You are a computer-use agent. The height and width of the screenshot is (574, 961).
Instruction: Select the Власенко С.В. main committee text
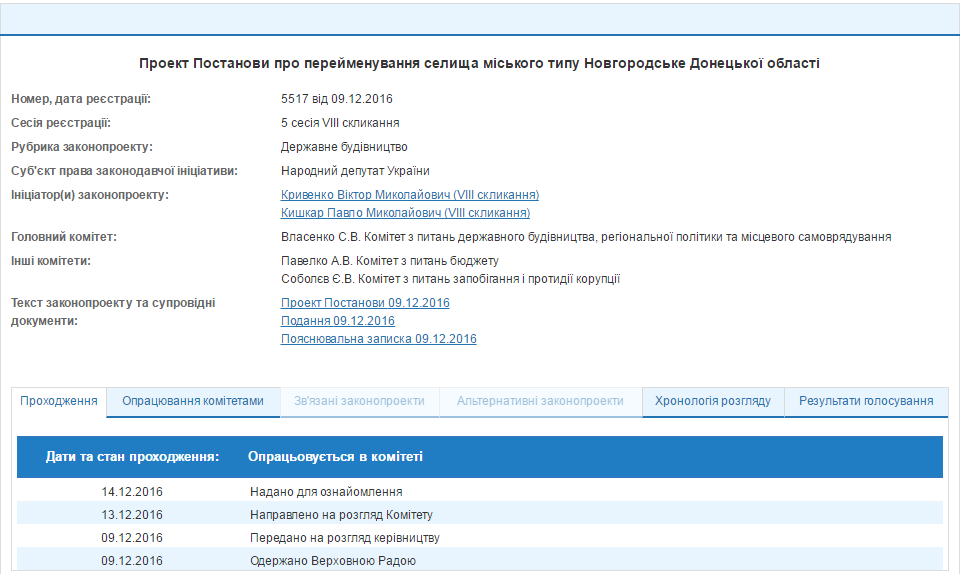[x=586, y=237]
